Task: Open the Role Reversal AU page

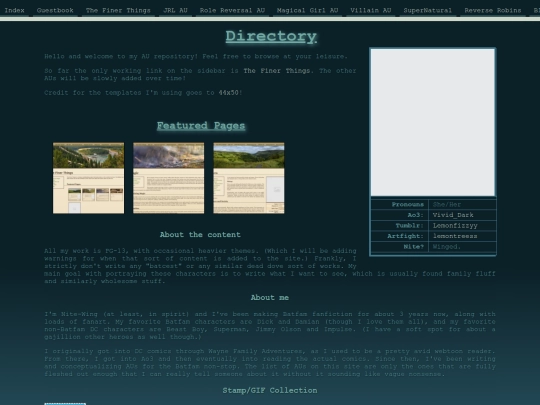Action: click(x=232, y=10)
